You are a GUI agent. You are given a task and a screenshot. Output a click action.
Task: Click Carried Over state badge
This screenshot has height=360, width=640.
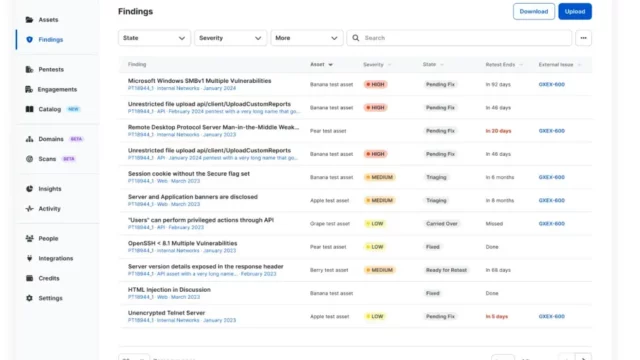pos(442,224)
